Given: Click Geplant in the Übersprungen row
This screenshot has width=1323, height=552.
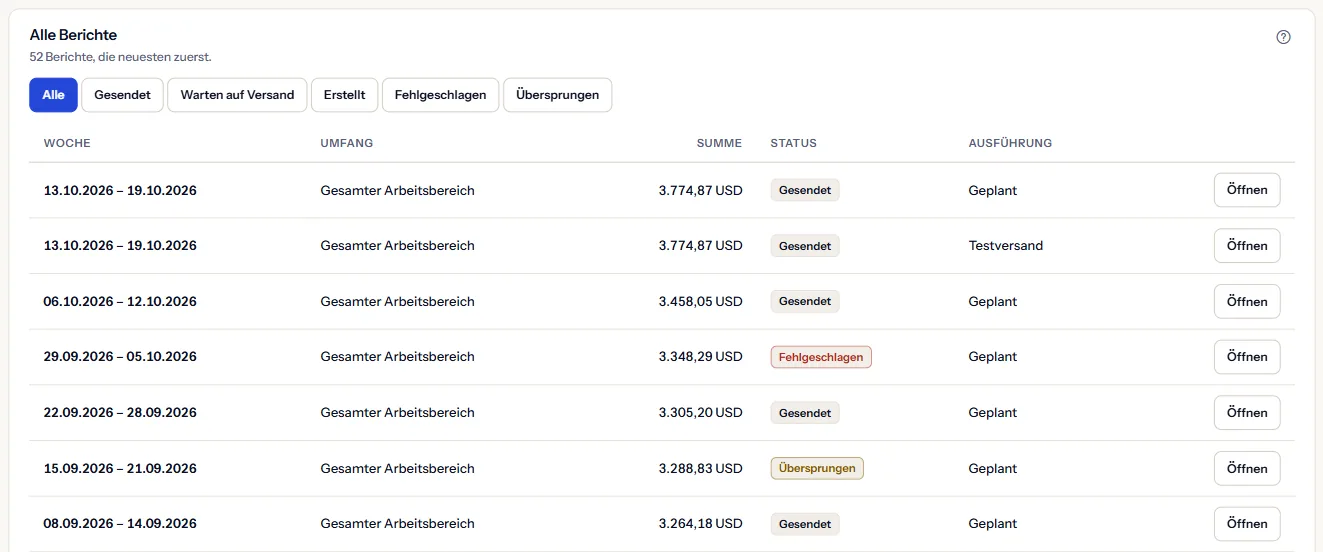Looking at the screenshot, I should (x=993, y=468).
